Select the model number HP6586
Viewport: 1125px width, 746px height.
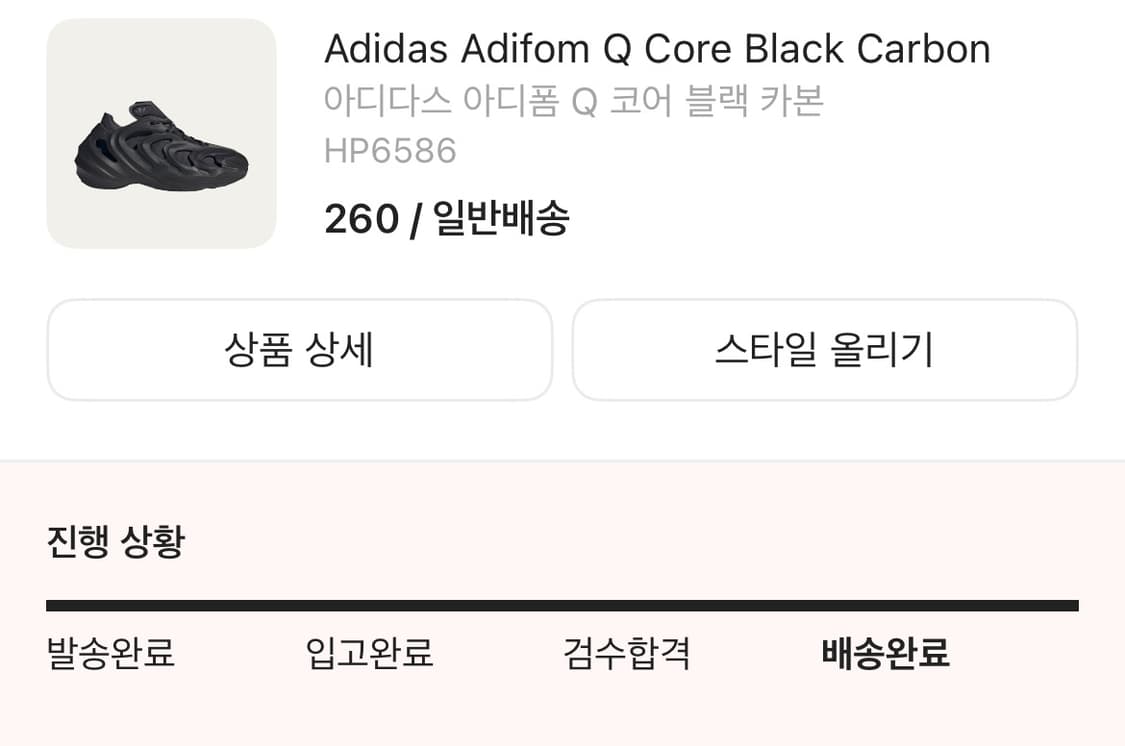pos(391,150)
